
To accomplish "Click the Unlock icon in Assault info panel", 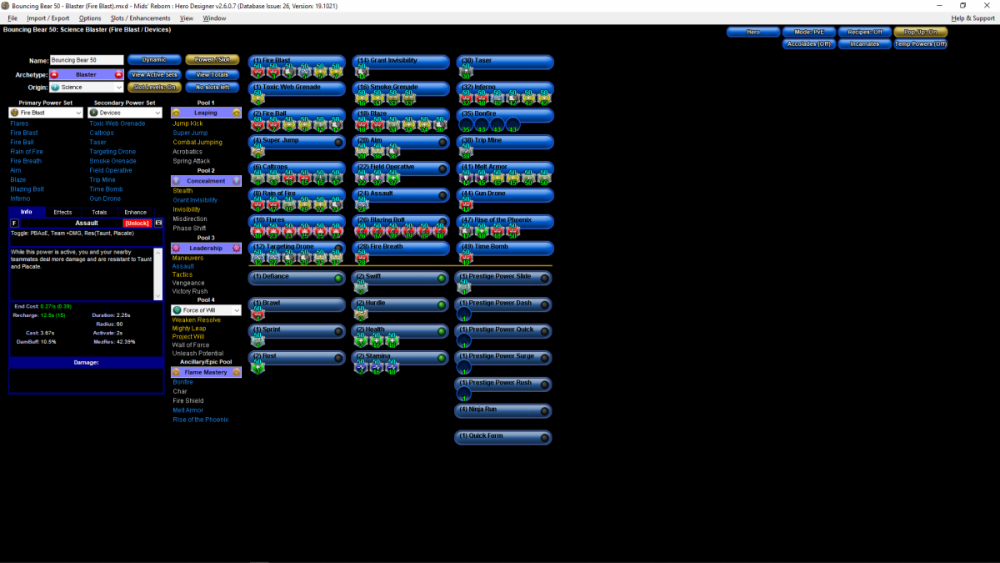I will [x=137, y=222].
